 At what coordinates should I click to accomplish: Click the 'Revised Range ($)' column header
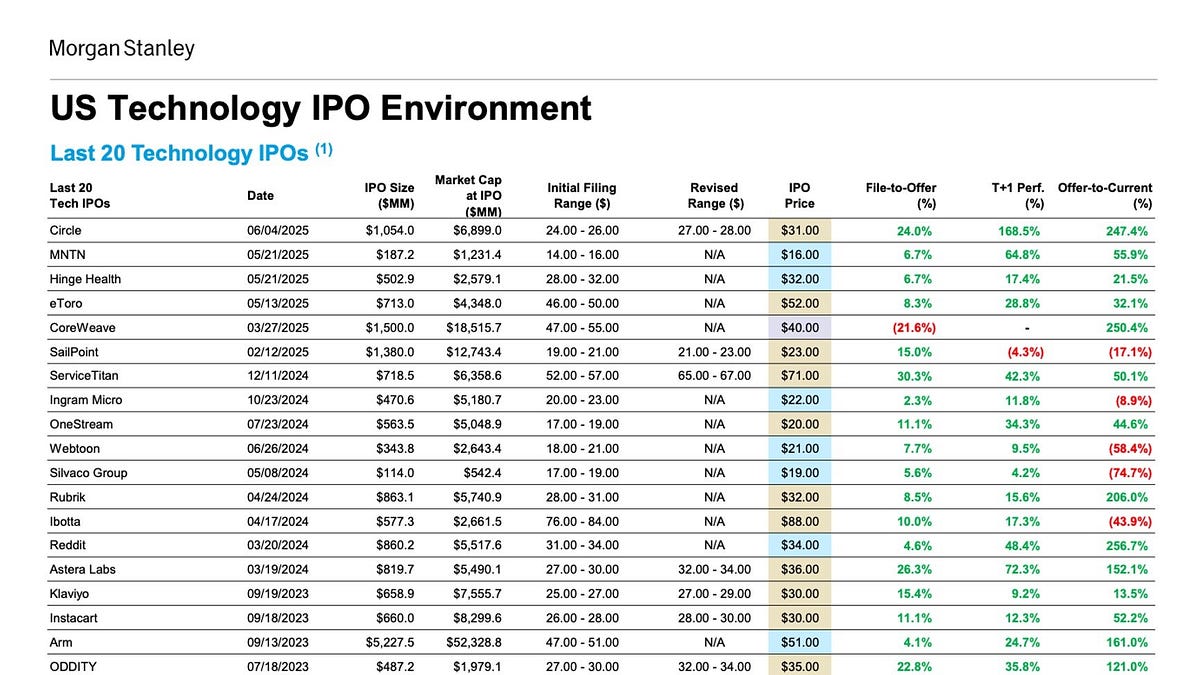pos(715,195)
